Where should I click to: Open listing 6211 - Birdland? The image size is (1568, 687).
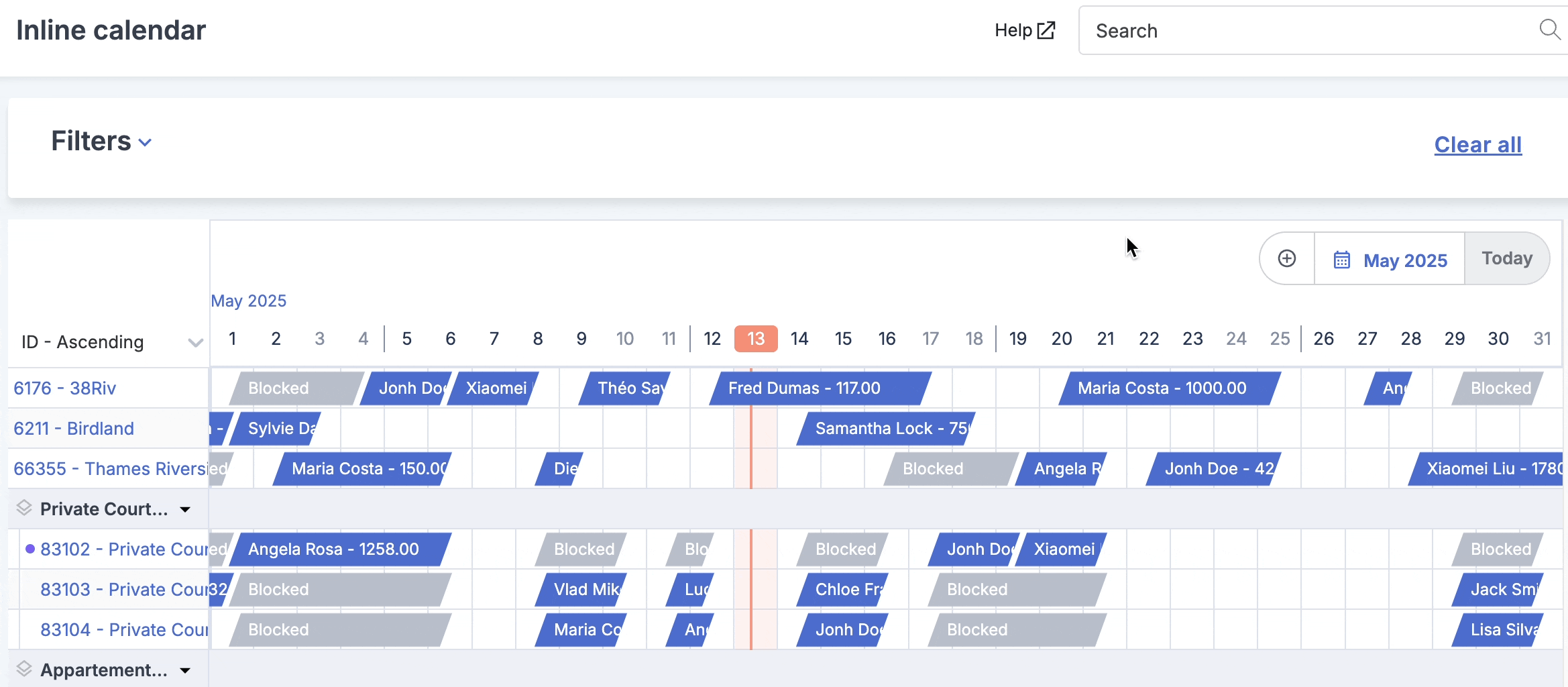74,429
